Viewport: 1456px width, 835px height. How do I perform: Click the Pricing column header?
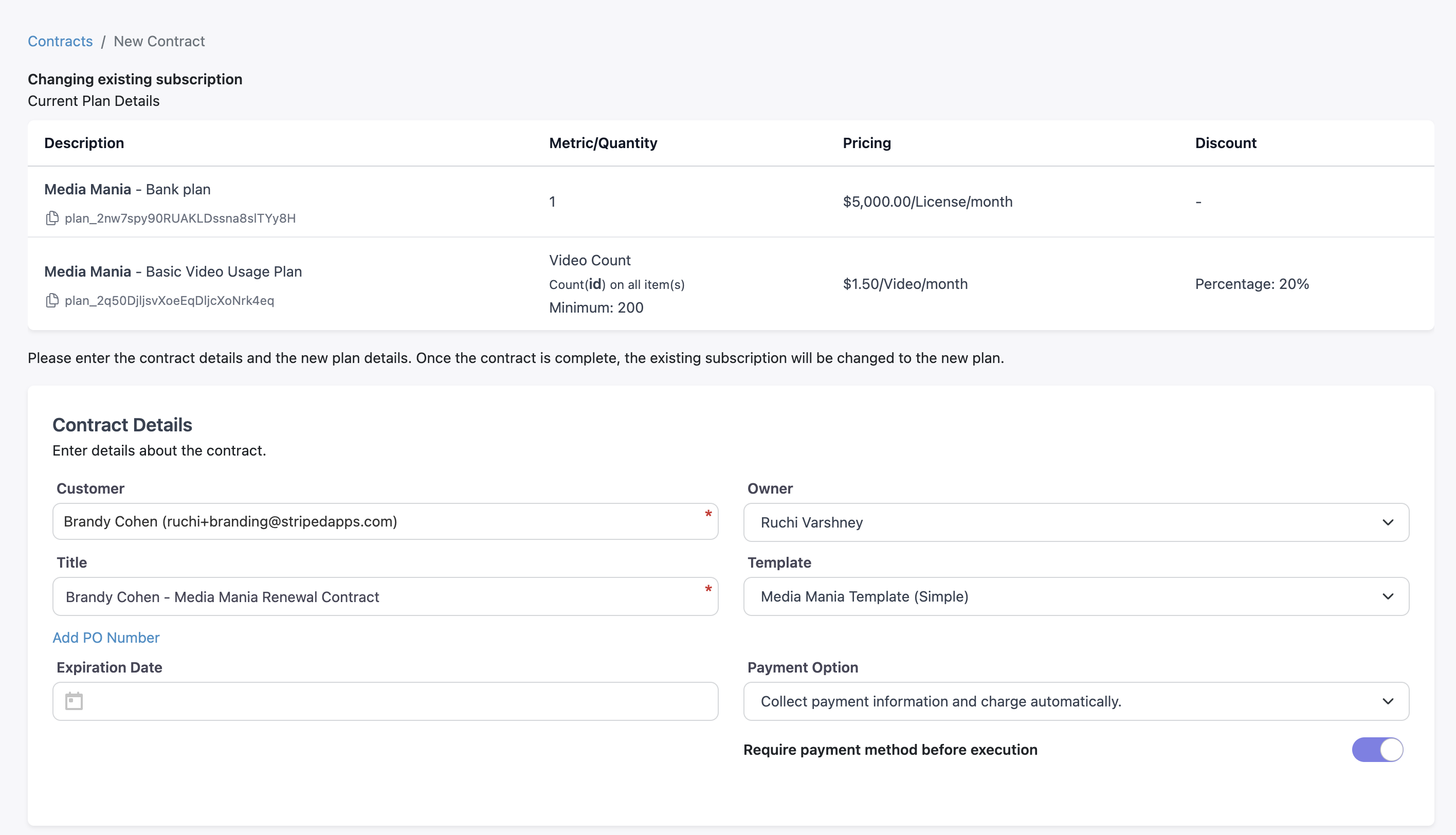pos(866,143)
